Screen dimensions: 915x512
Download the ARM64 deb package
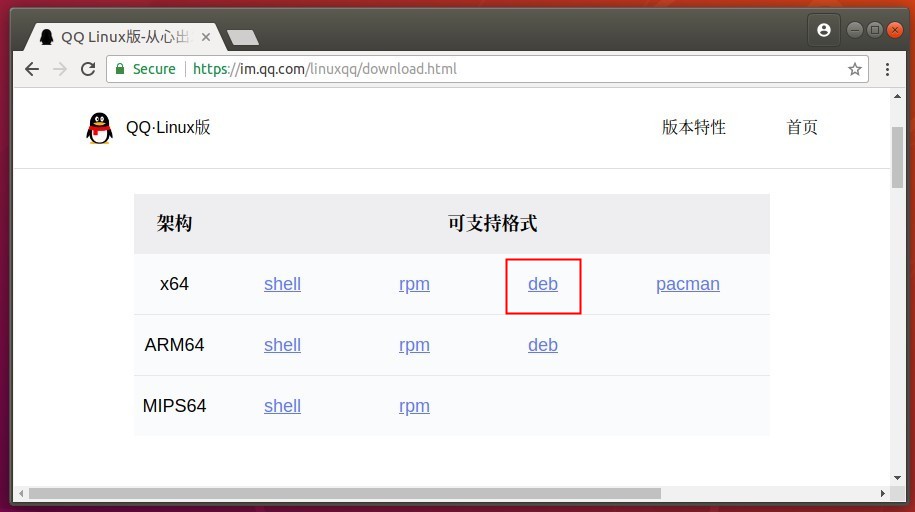[543, 345]
